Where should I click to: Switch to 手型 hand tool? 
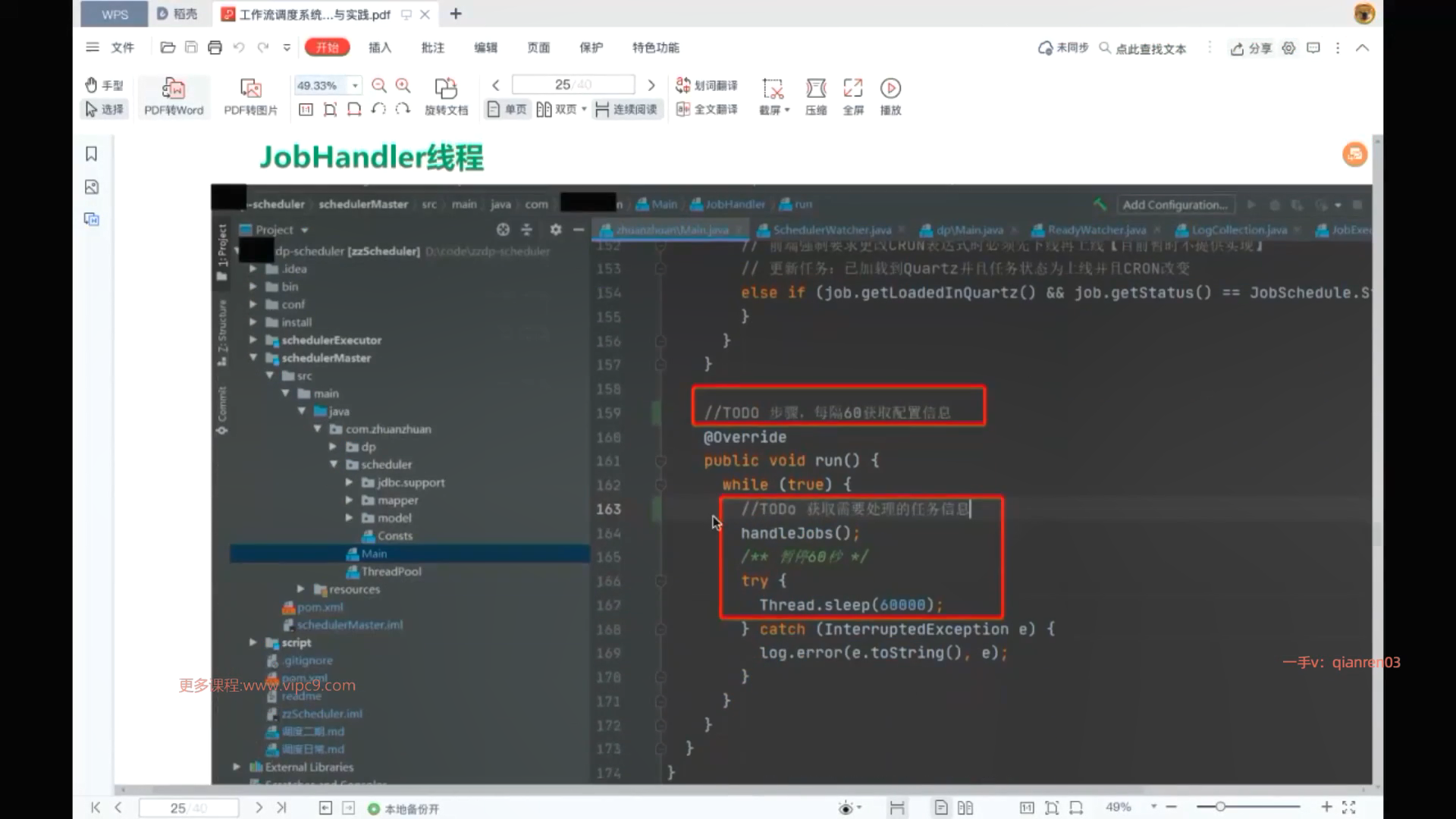pos(104,85)
